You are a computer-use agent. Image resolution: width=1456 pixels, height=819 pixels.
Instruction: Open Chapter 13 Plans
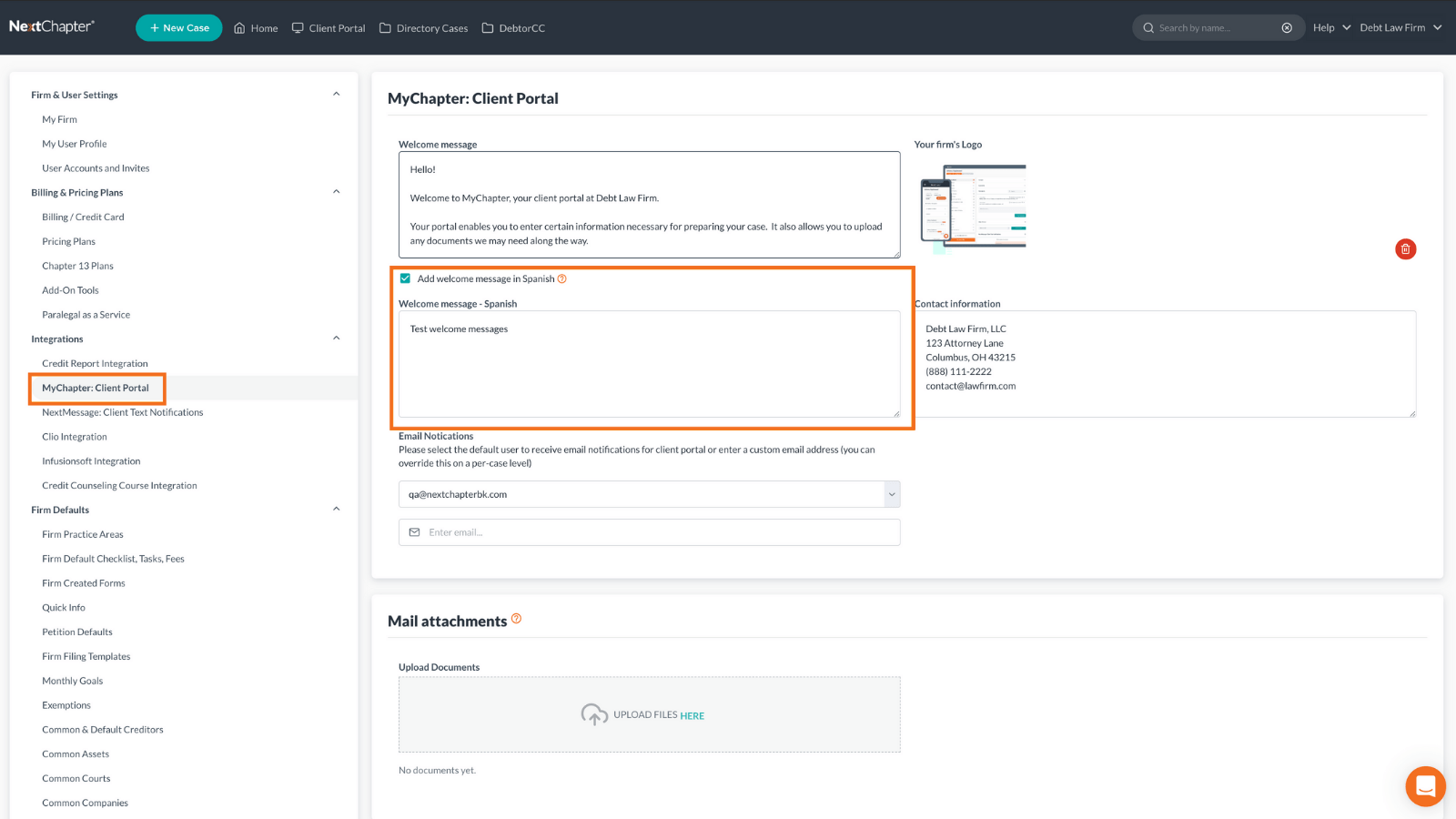(x=77, y=266)
